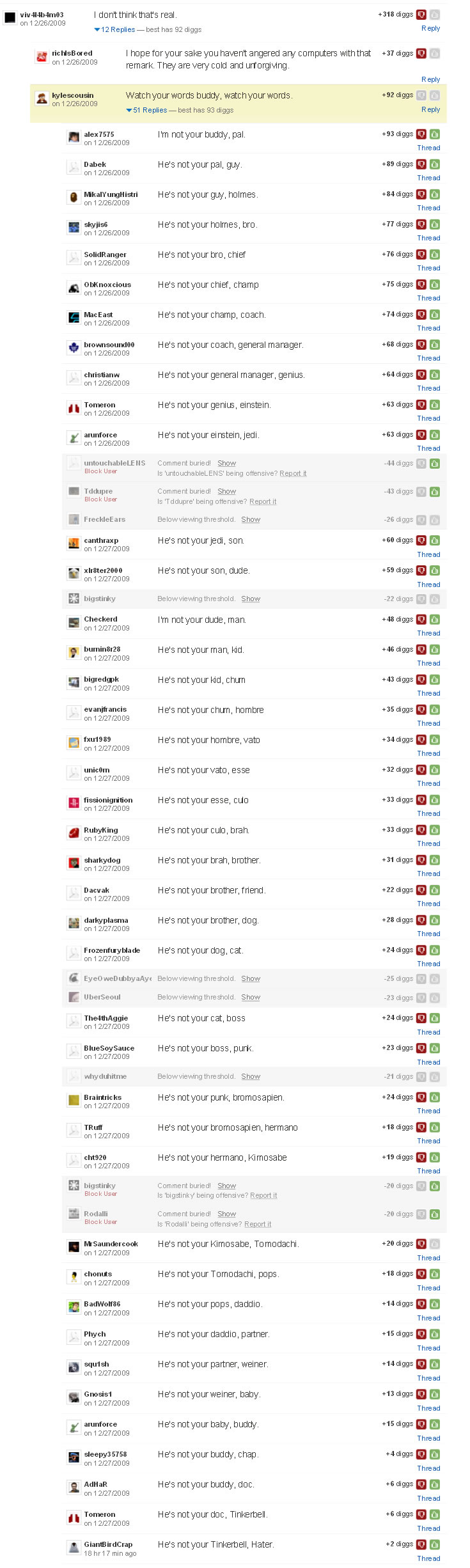Digg up untouchableLENS's buried comment
This screenshot has height=1568, width=470.
(435, 464)
